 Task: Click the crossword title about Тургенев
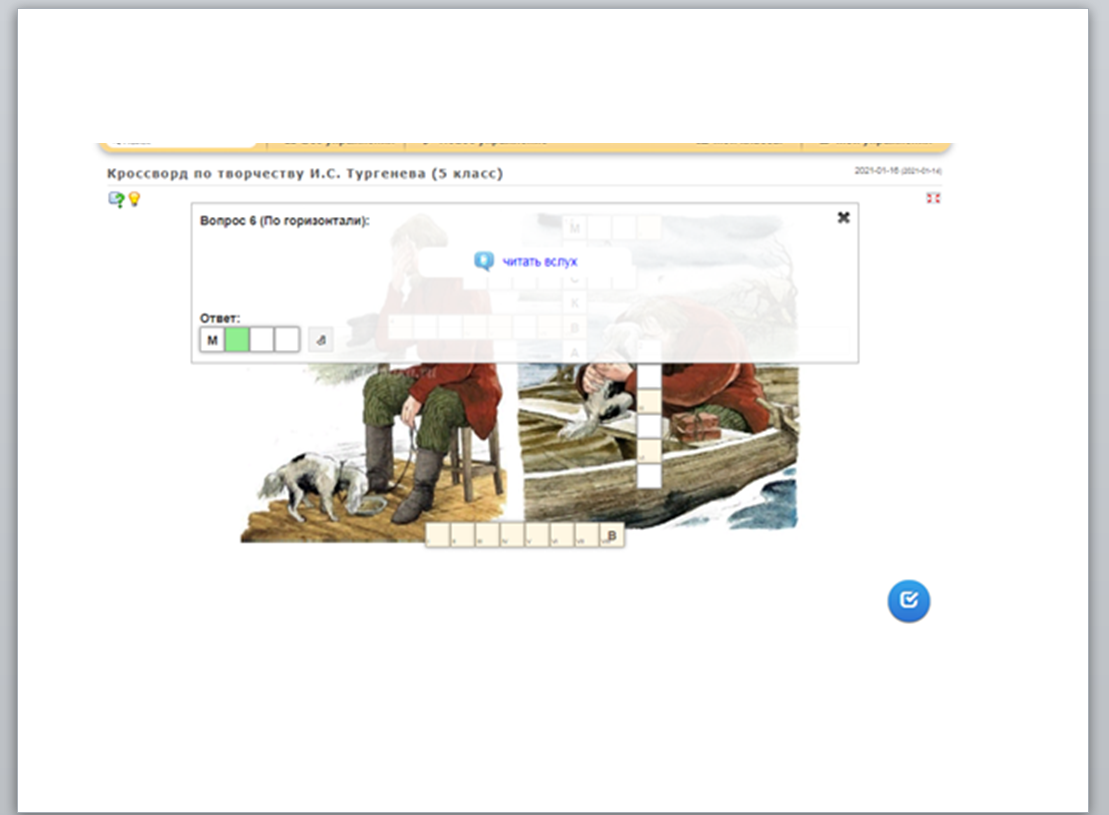pyautogui.click(x=305, y=173)
